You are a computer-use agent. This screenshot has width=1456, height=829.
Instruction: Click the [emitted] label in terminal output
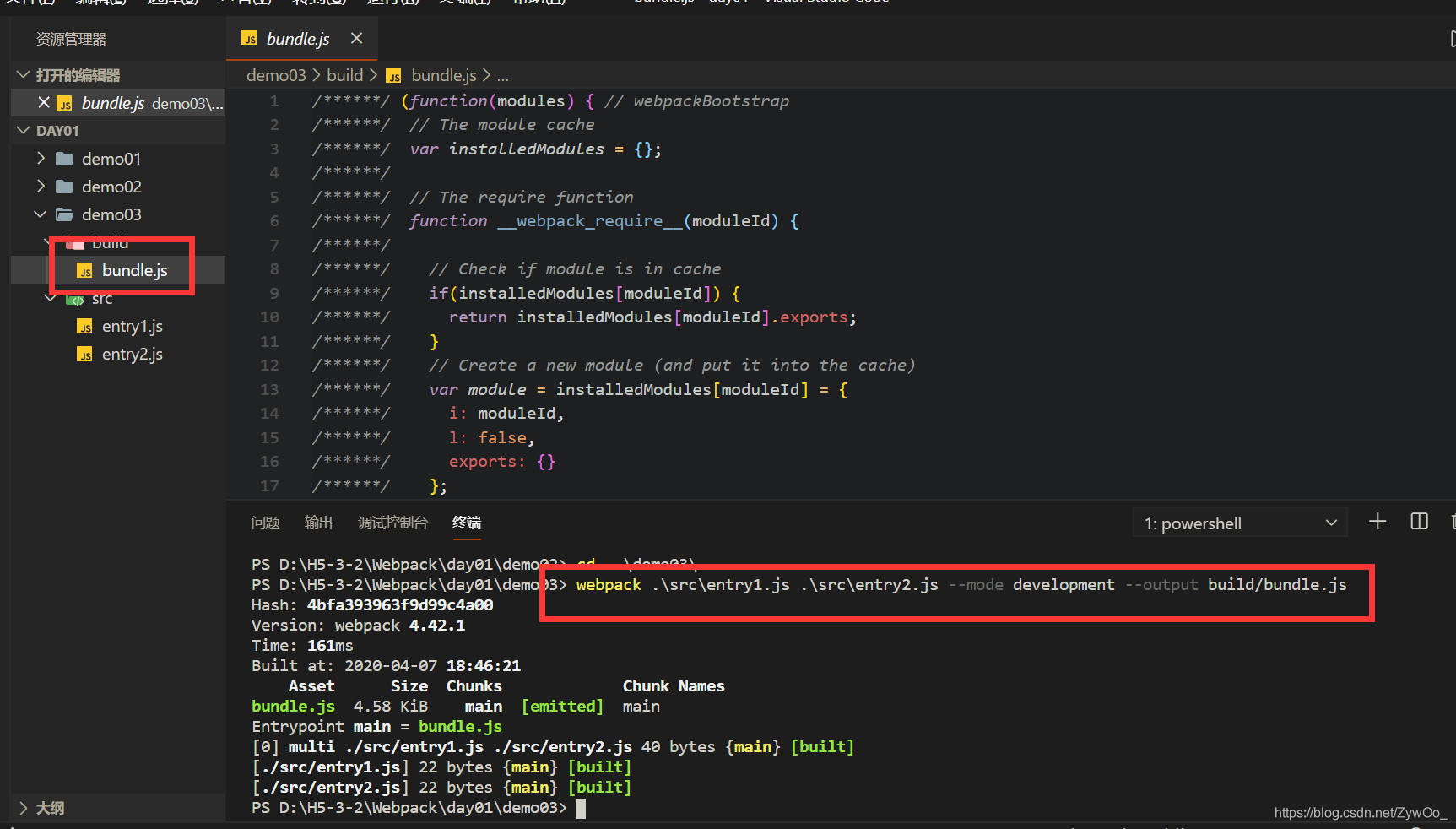point(562,706)
